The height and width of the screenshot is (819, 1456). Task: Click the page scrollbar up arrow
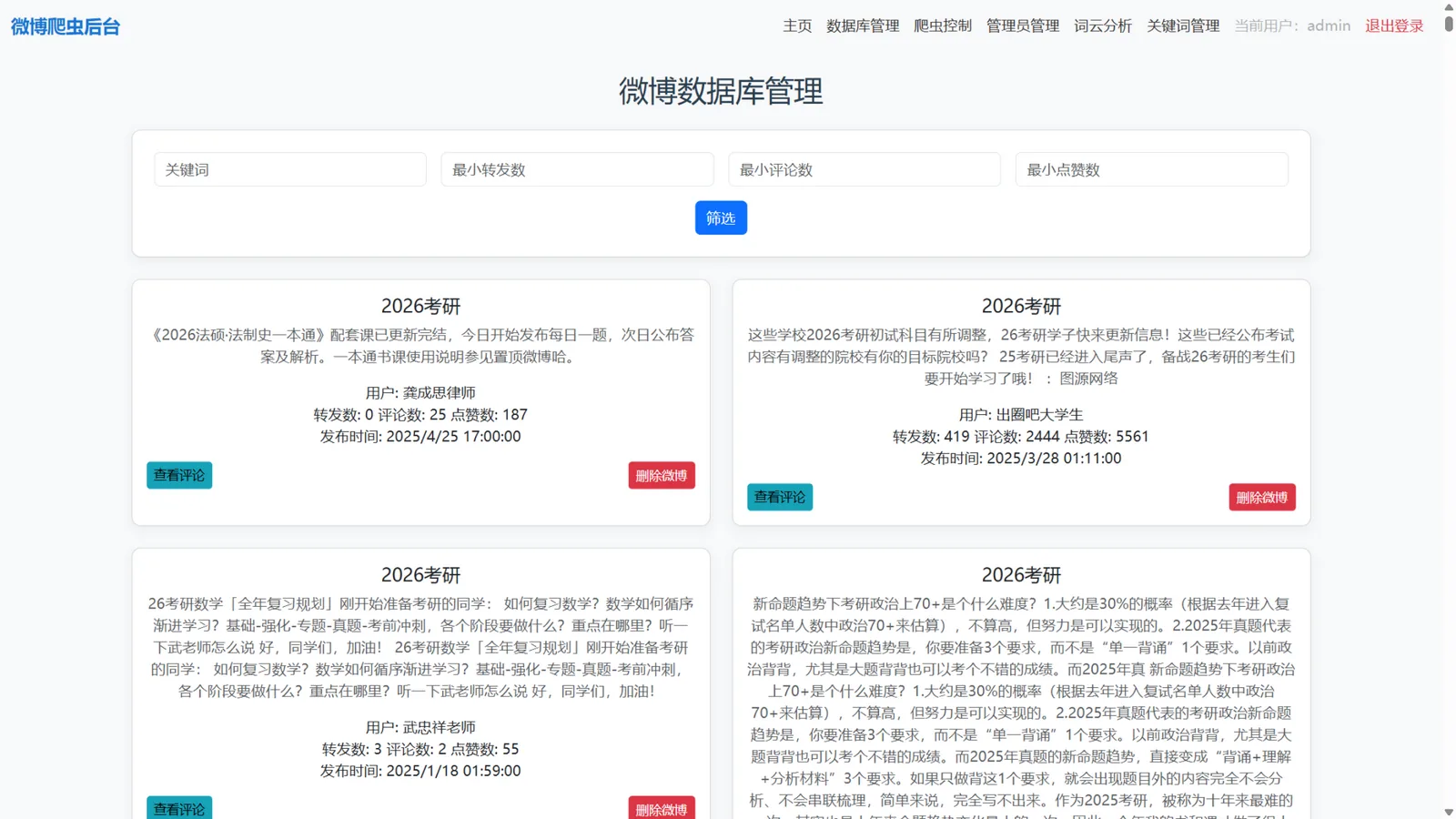[1449, 5]
